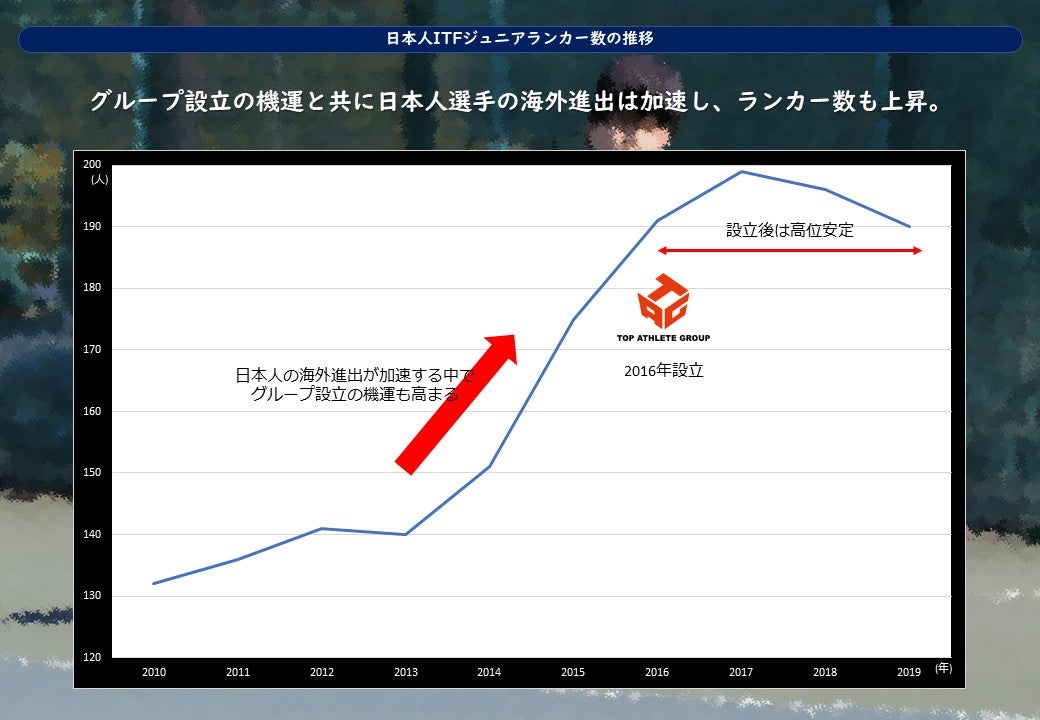Select the blue title banner at top
Viewport: 1040px width, 720px height.
point(520,39)
